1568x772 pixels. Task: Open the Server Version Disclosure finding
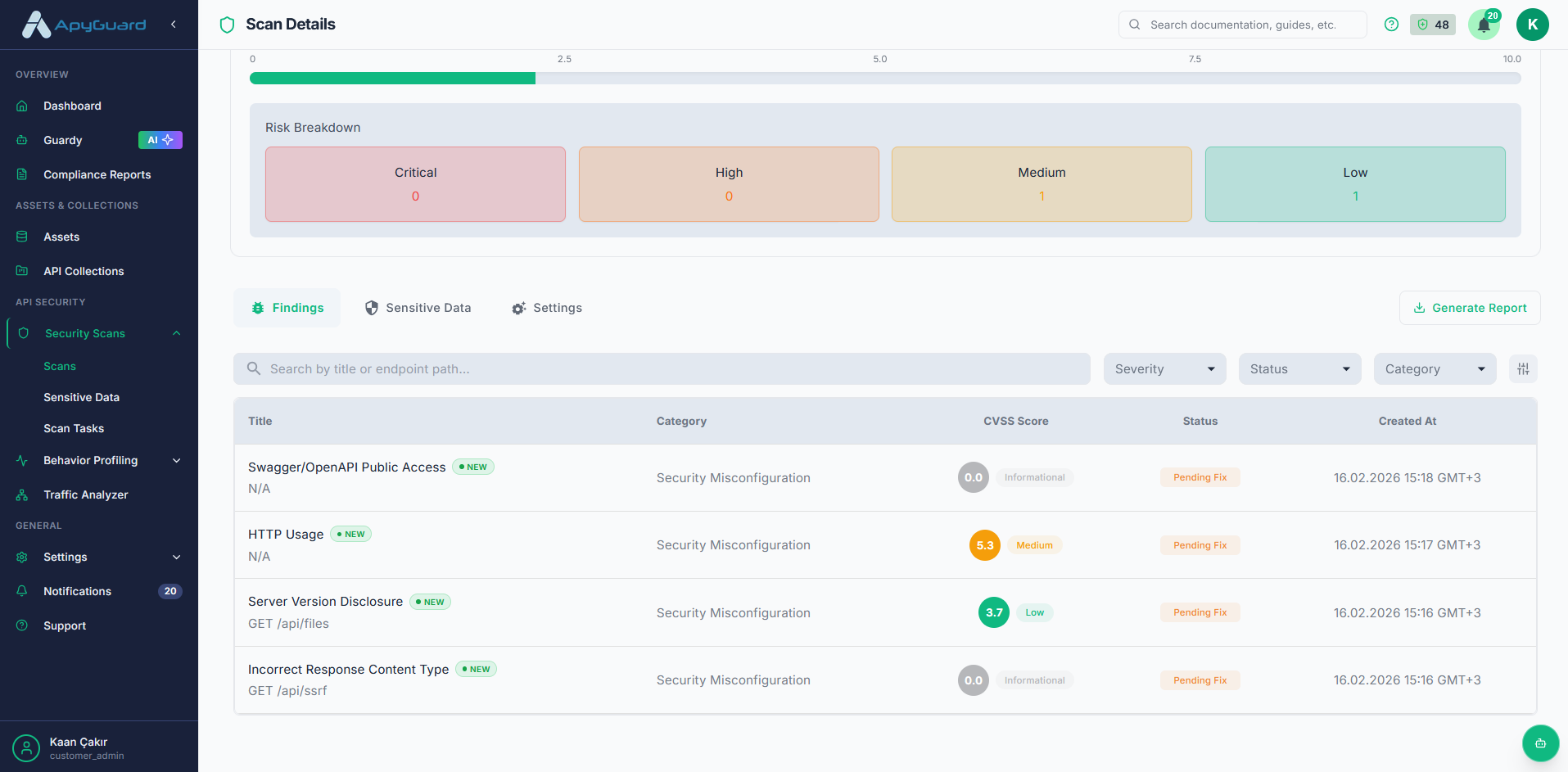[325, 601]
